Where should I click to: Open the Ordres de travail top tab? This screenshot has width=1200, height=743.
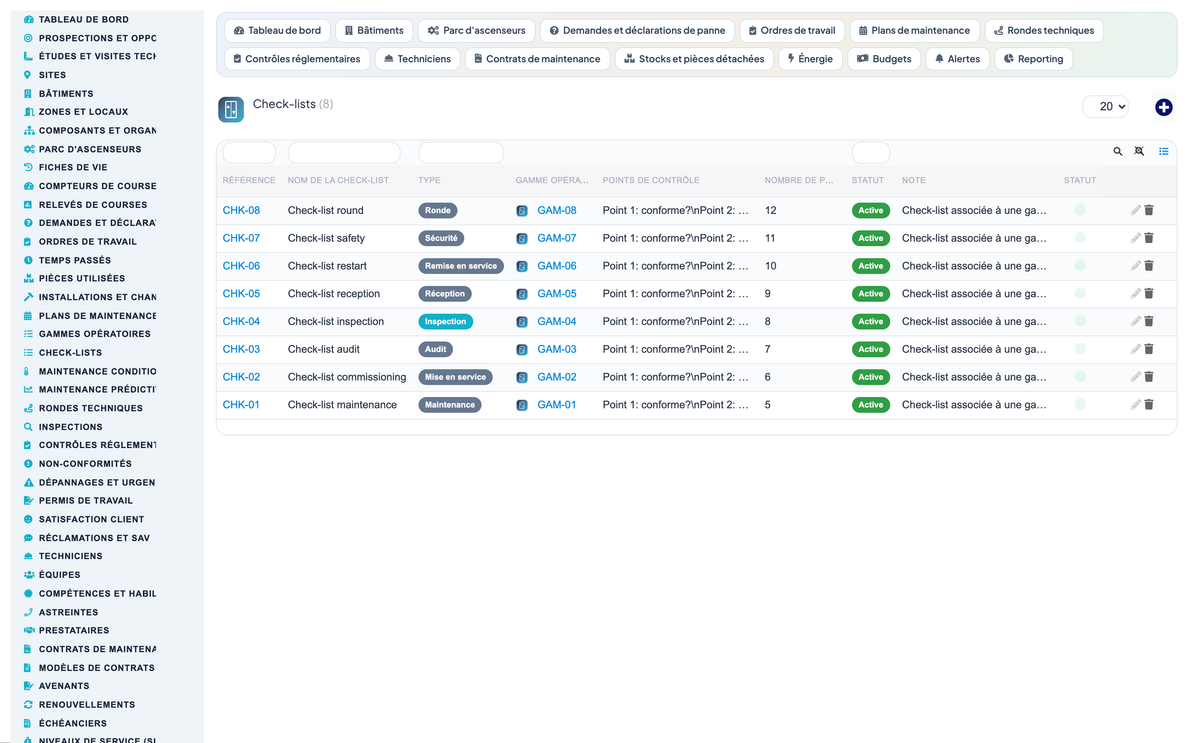tap(792, 31)
